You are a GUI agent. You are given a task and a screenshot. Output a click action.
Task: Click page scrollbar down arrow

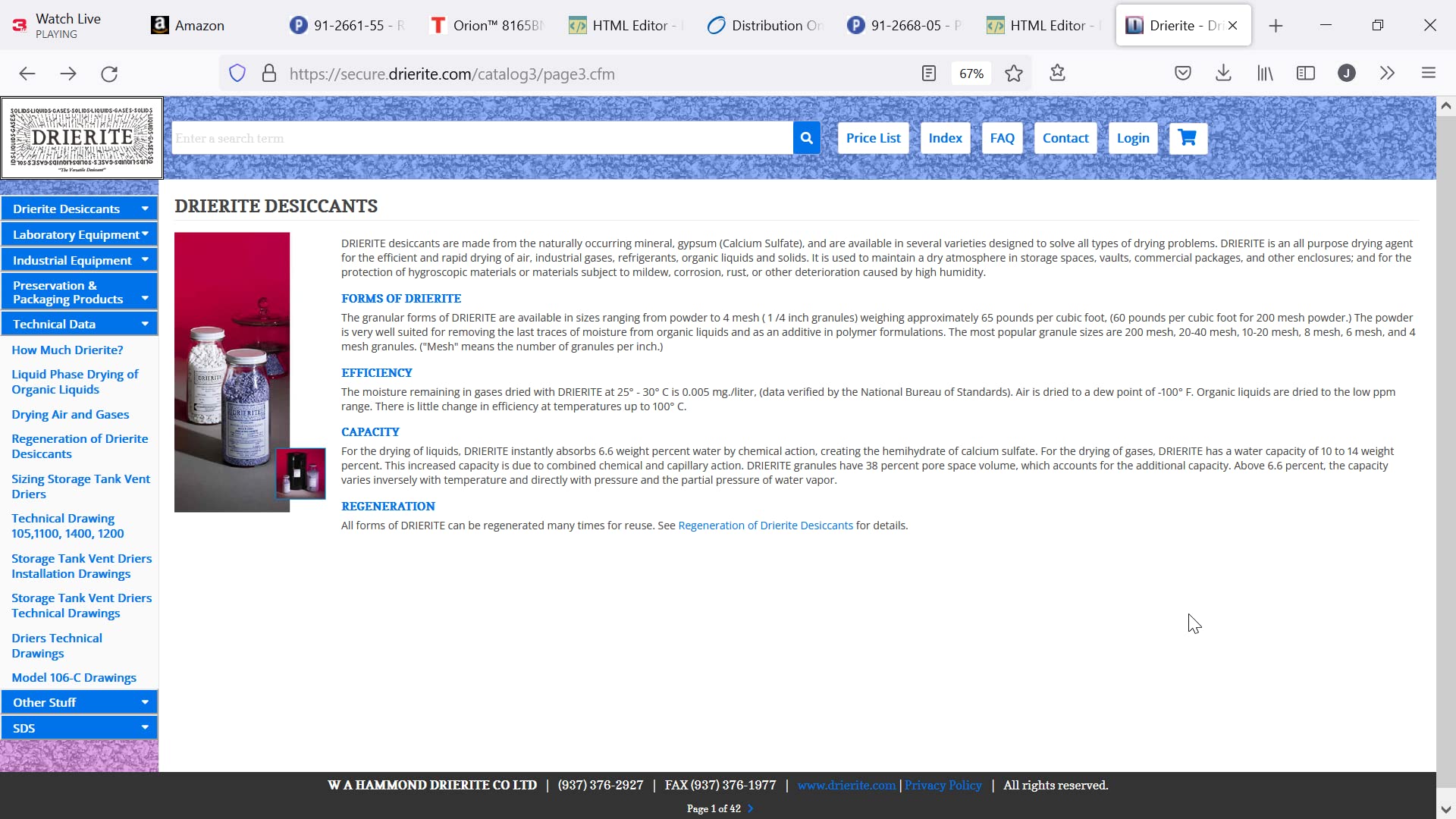[x=1445, y=810]
